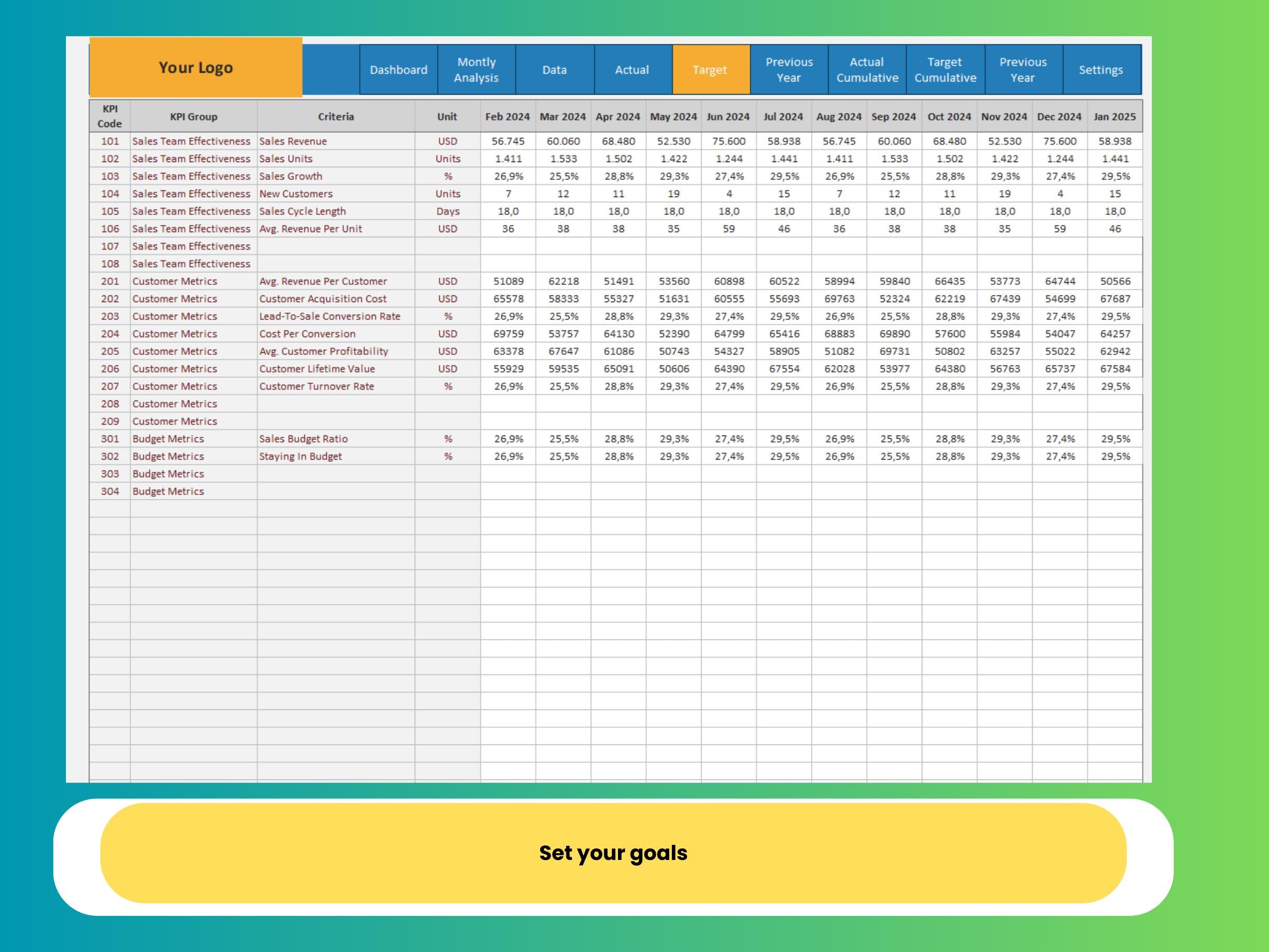The height and width of the screenshot is (952, 1269).
Task: Click Sales Cycle Length value for Jun 2024
Action: [x=728, y=211]
